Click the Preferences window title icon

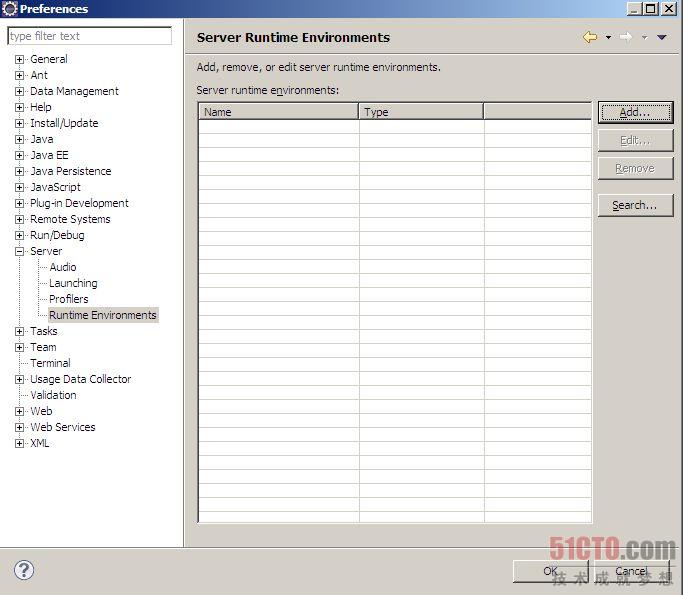point(10,9)
